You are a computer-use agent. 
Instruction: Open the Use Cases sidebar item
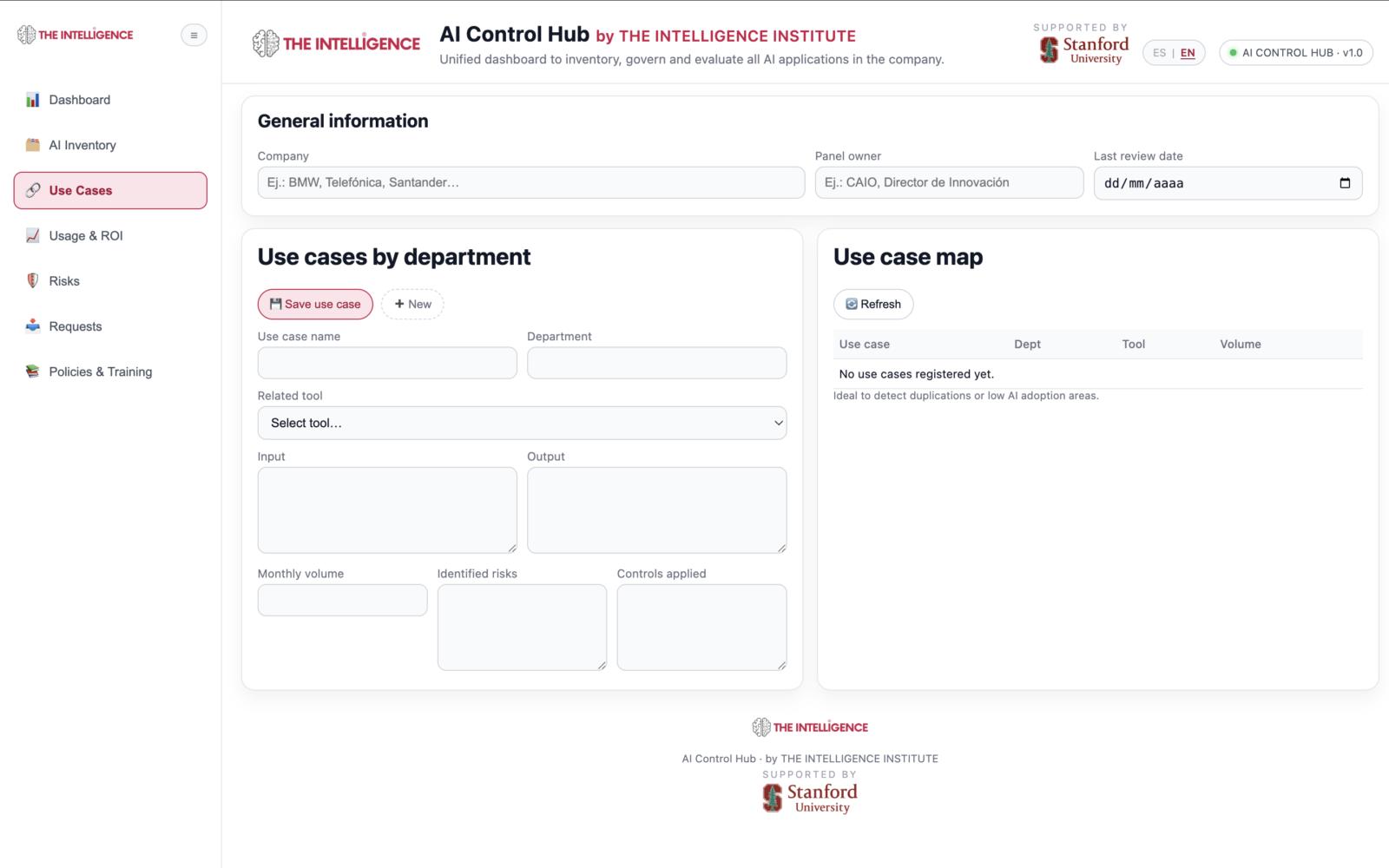click(x=110, y=190)
